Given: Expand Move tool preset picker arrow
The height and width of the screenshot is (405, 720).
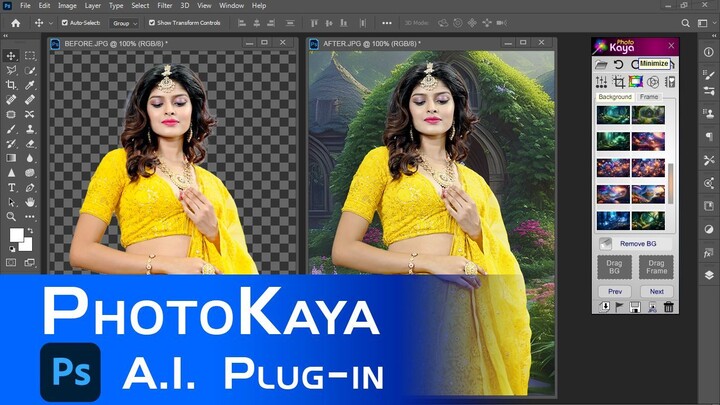Looking at the screenshot, I should pyautogui.click(x=51, y=23).
